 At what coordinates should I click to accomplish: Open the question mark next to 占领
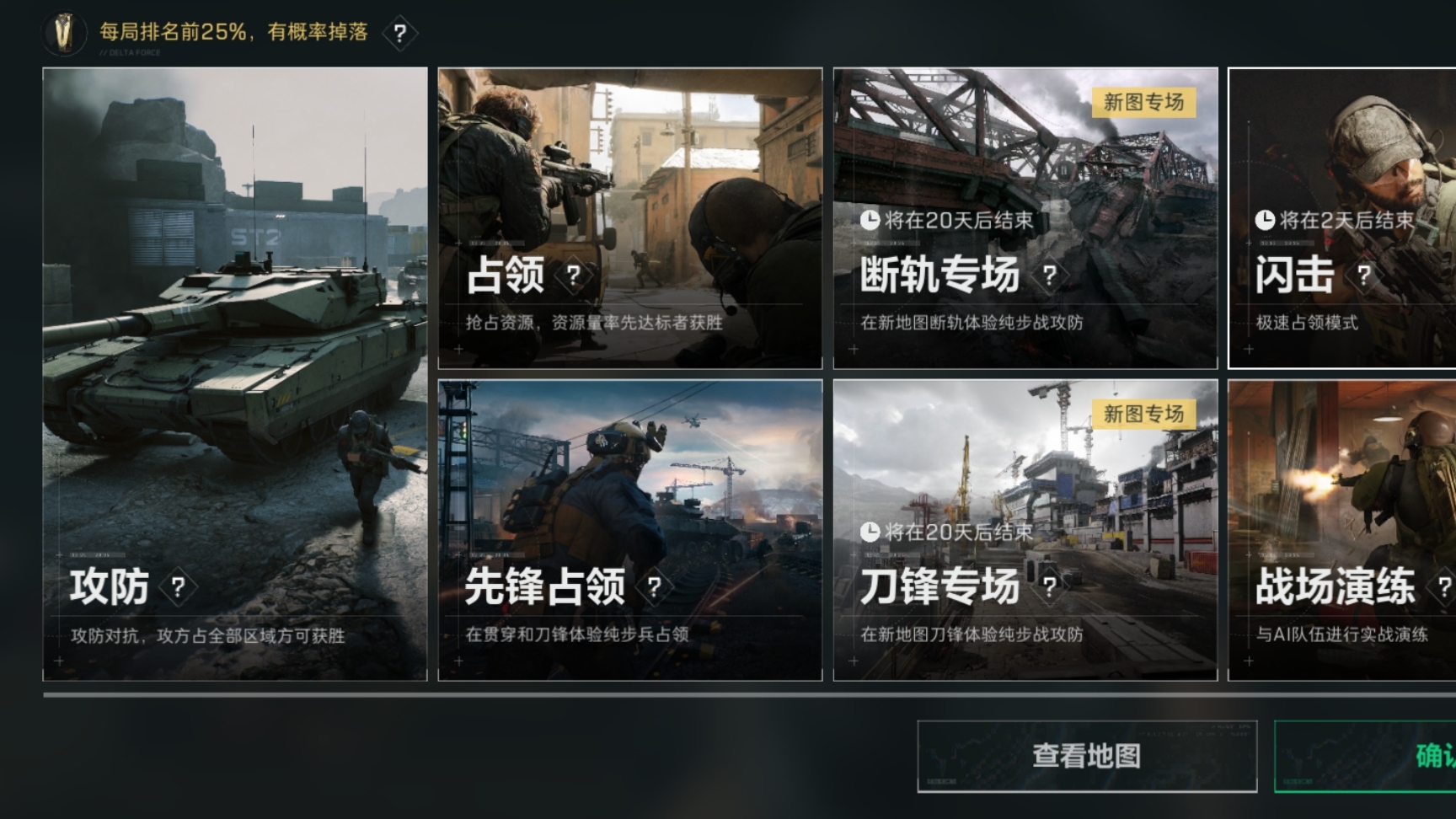[573, 275]
